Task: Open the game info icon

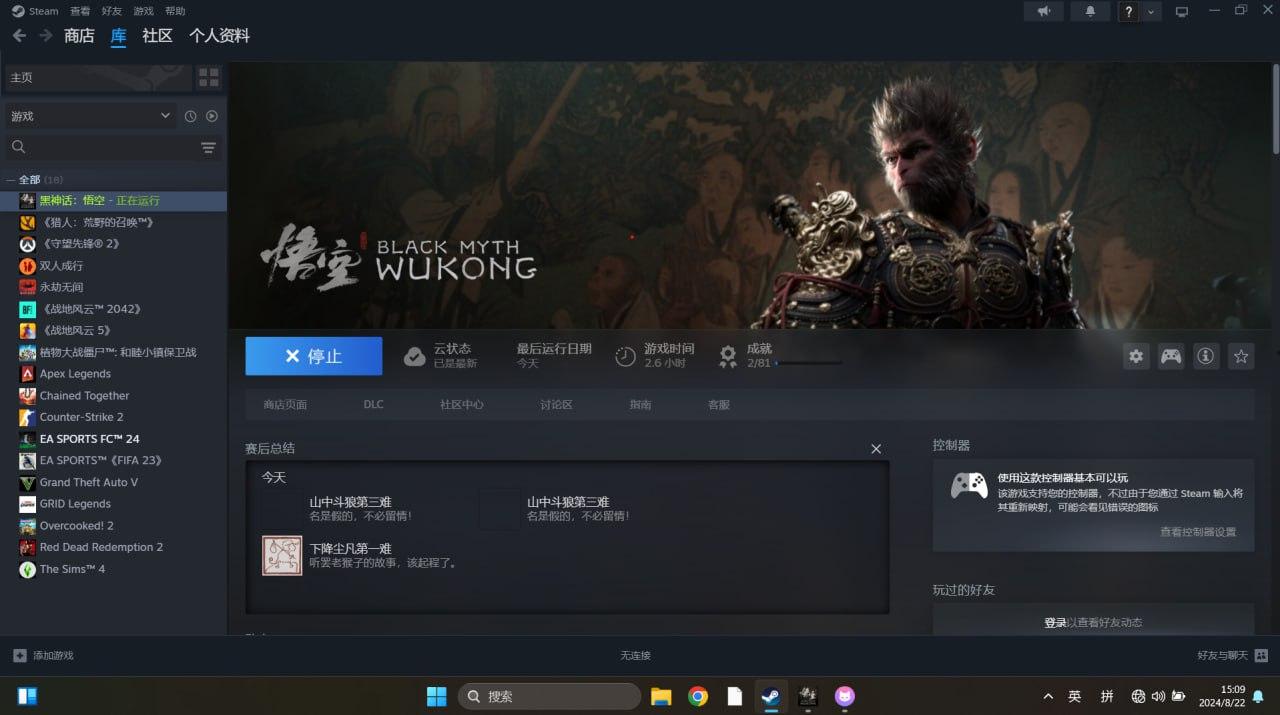Action: click(1206, 355)
